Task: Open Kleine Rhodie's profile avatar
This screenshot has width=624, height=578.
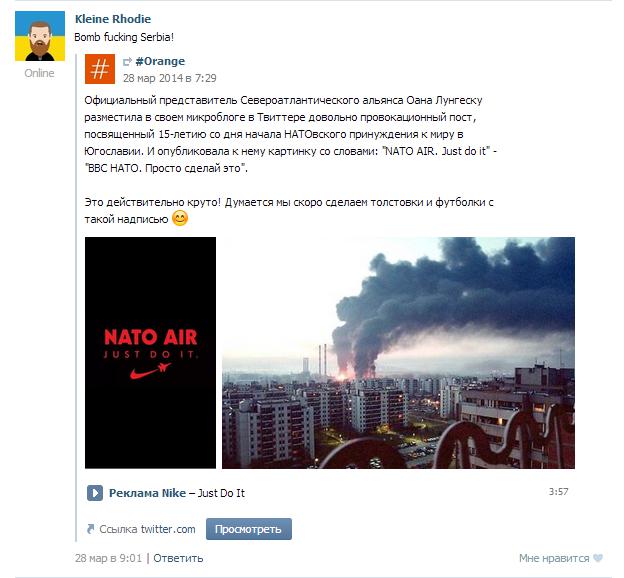Action: pyautogui.click(x=40, y=36)
